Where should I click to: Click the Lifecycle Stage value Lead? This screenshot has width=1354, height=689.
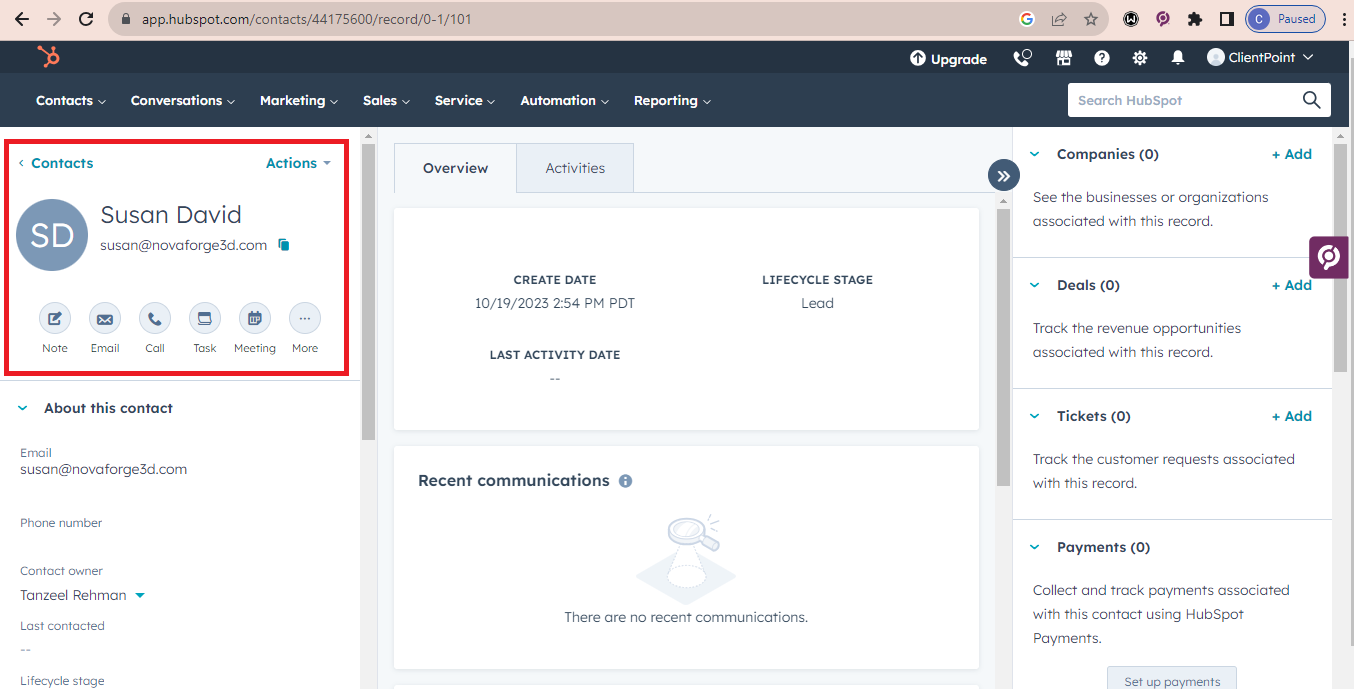[817, 303]
